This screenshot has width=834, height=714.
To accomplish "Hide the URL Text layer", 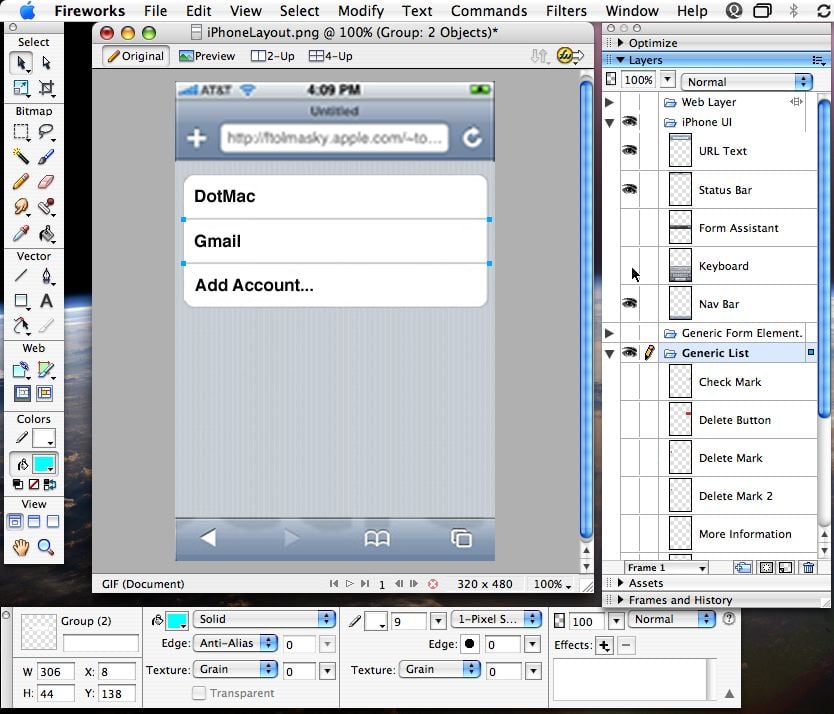I will point(629,151).
